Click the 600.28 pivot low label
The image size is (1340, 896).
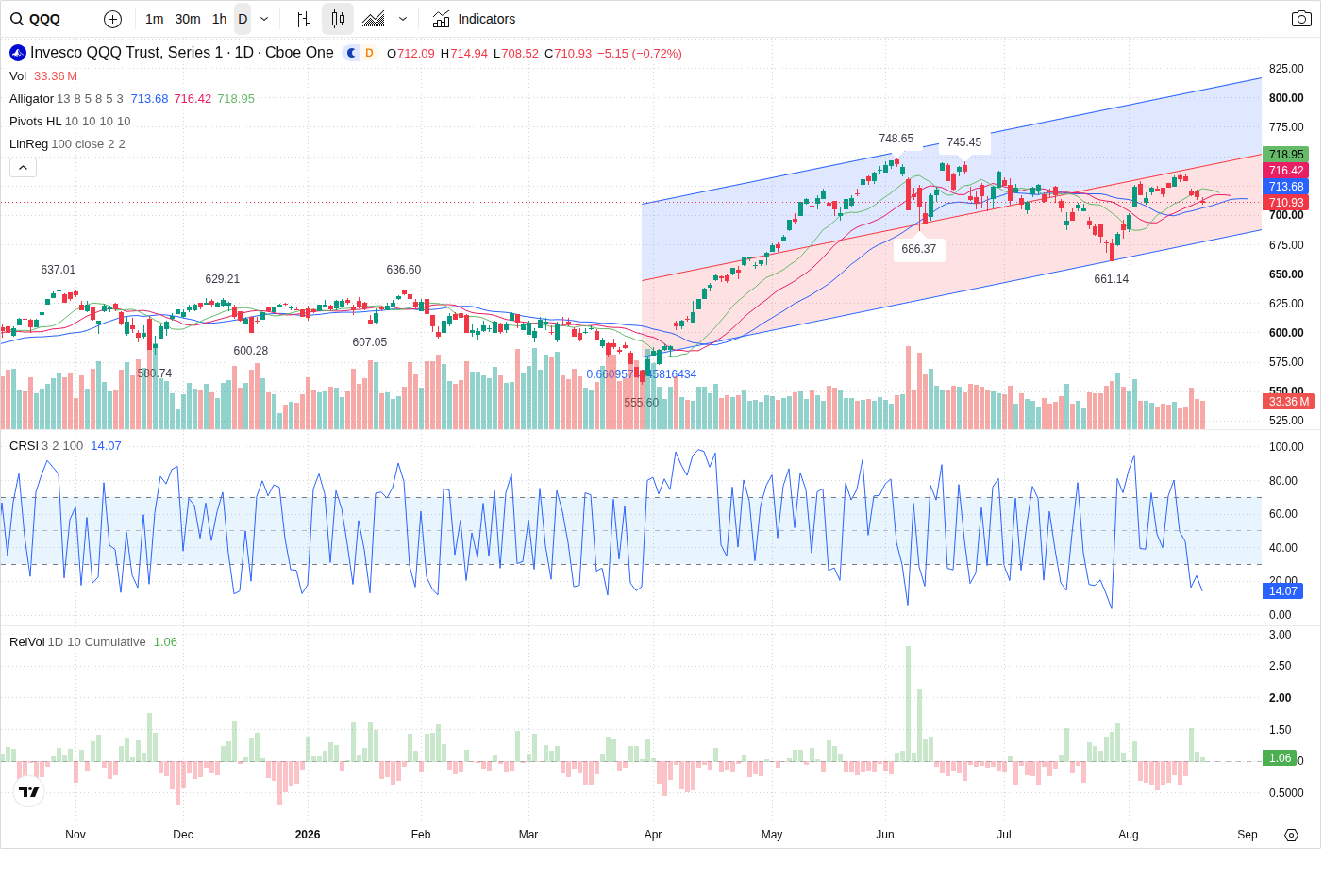coord(250,351)
